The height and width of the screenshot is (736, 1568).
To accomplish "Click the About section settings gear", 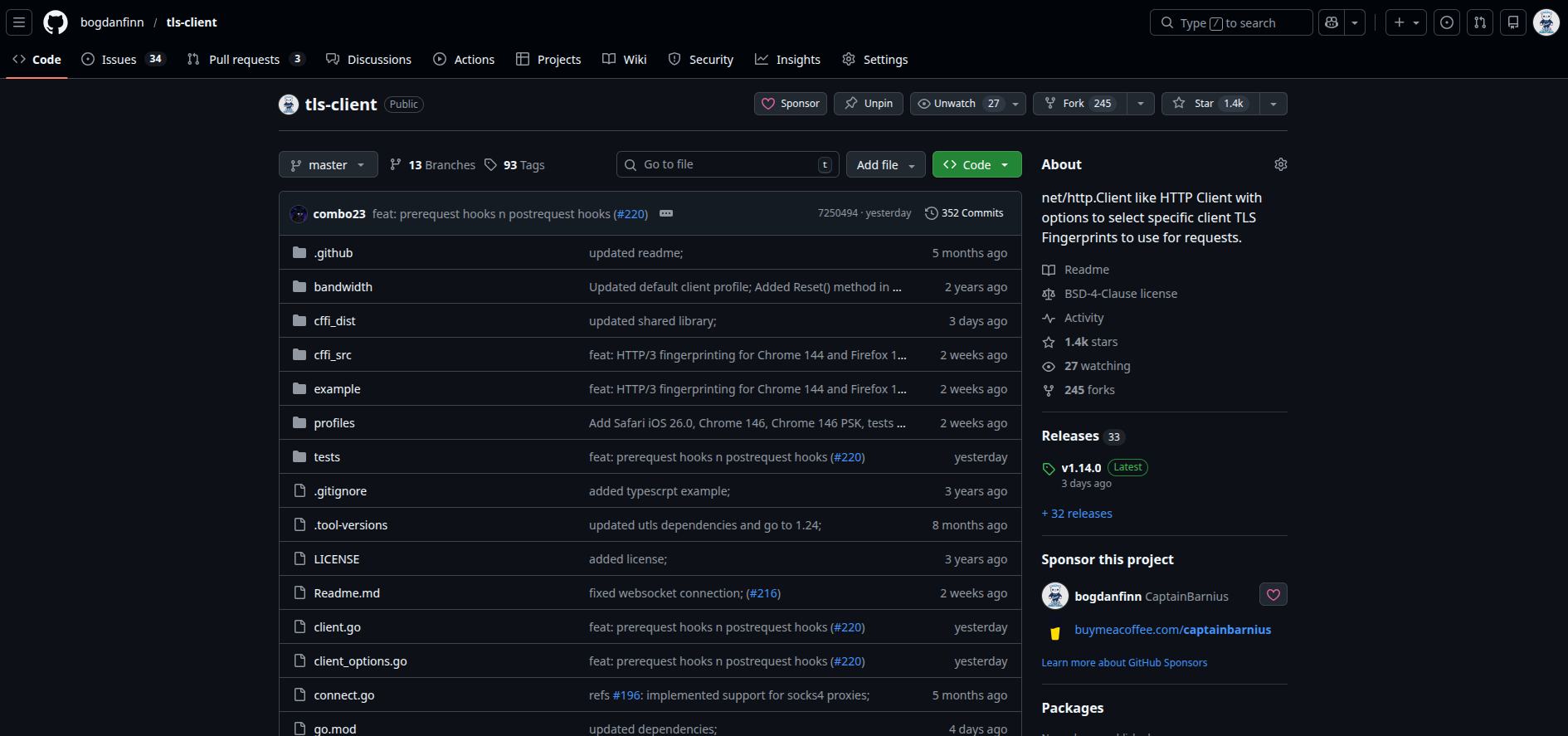I will 1280,164.
